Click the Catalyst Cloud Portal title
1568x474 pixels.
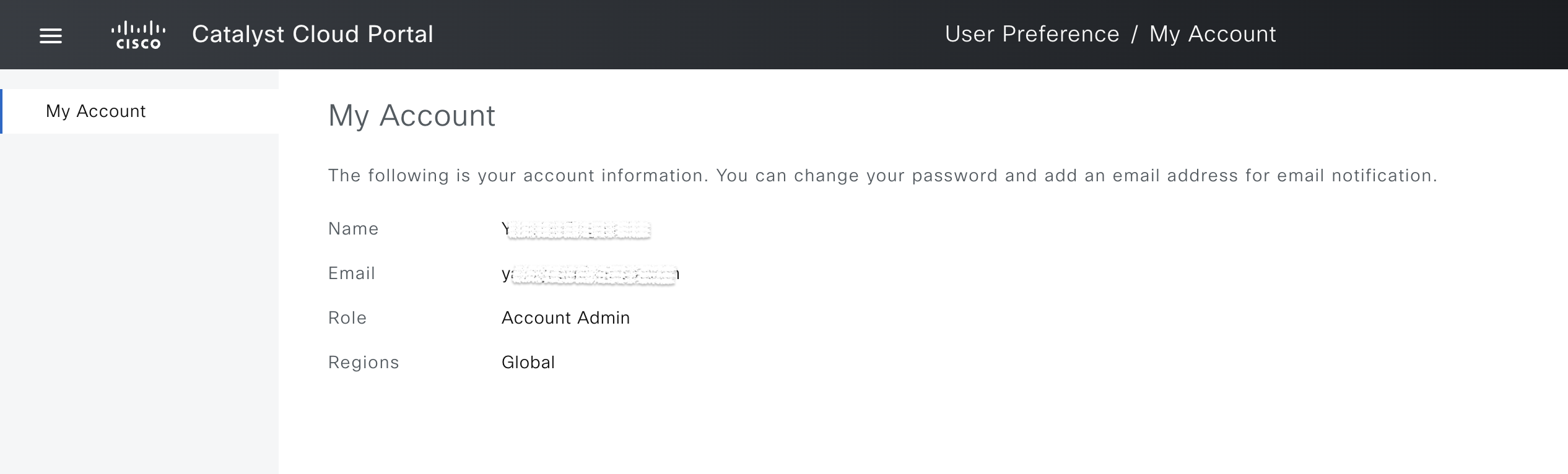click(312, 35)
